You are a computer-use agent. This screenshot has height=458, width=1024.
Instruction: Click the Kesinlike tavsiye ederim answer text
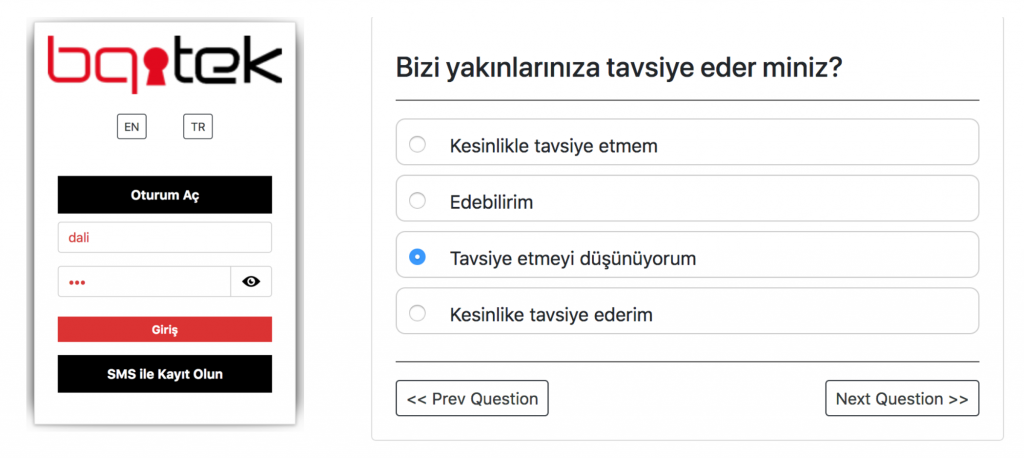point(551,315)
